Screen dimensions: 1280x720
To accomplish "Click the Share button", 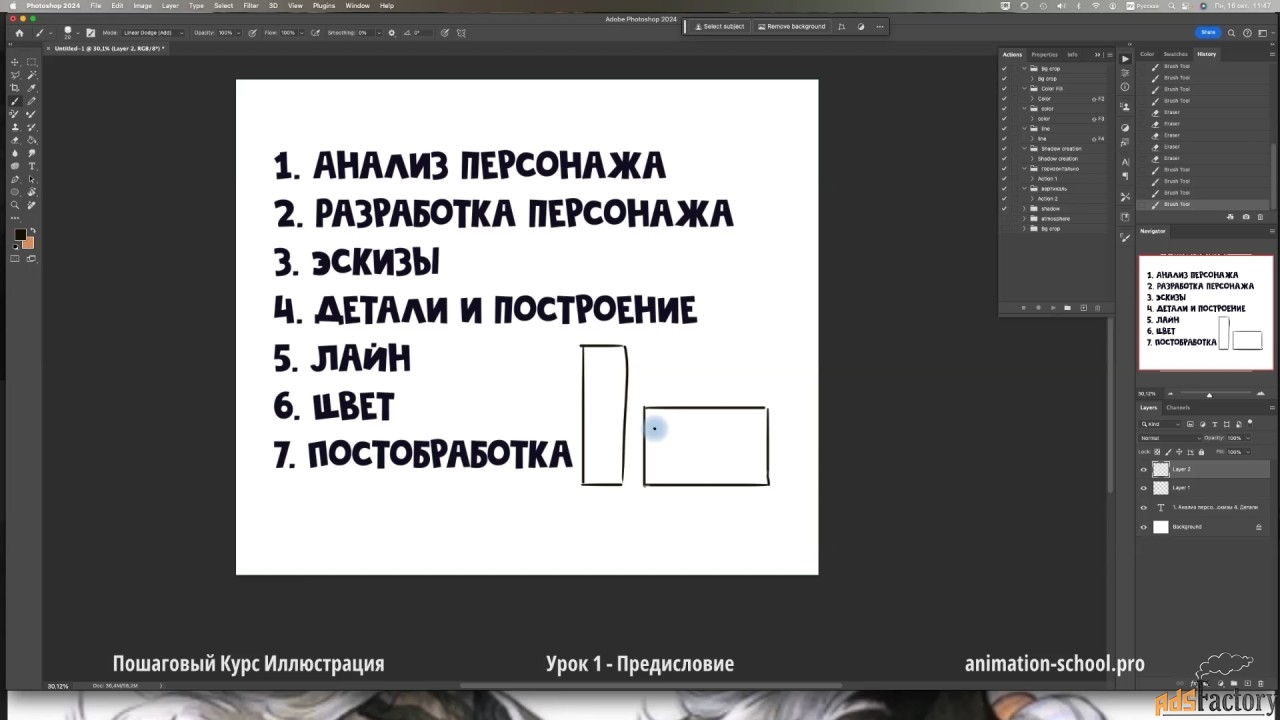I will click(1209, 32).
